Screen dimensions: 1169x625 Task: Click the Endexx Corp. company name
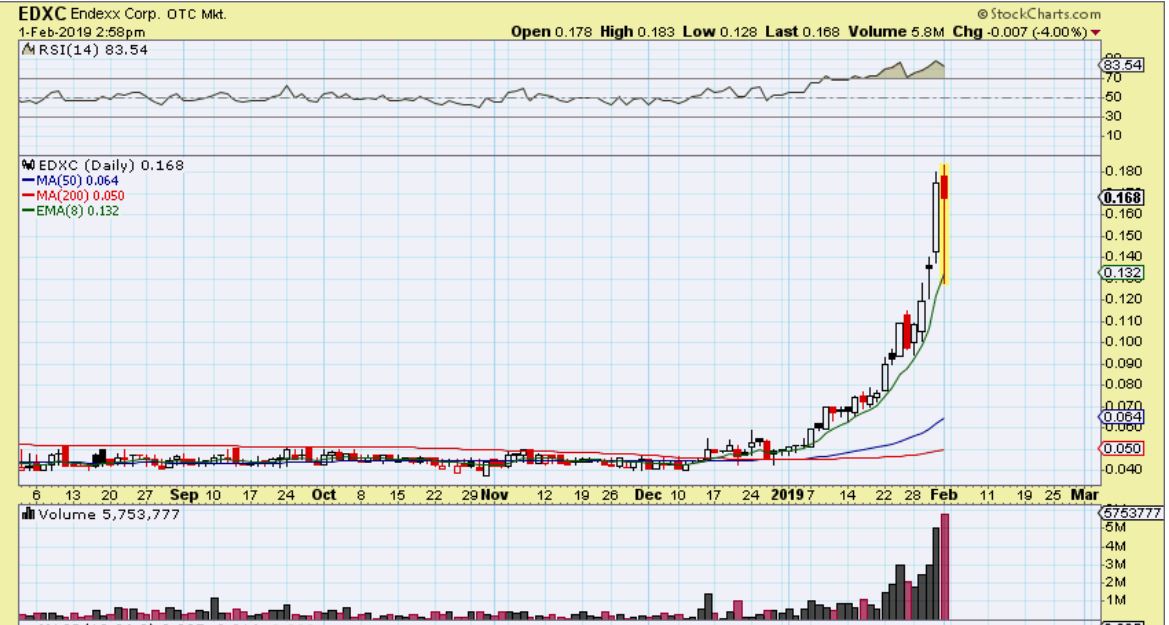click(115, 14)
